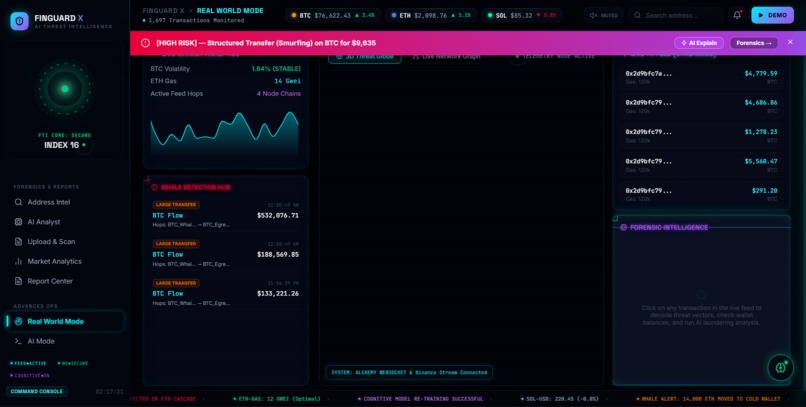Click the FEED ACTIVE status indicator

pyautogui.click(x=28, y=363)
